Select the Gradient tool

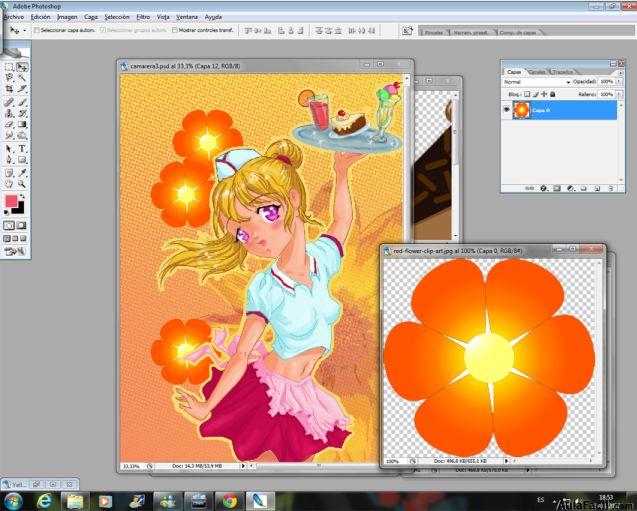coord(22,124)
